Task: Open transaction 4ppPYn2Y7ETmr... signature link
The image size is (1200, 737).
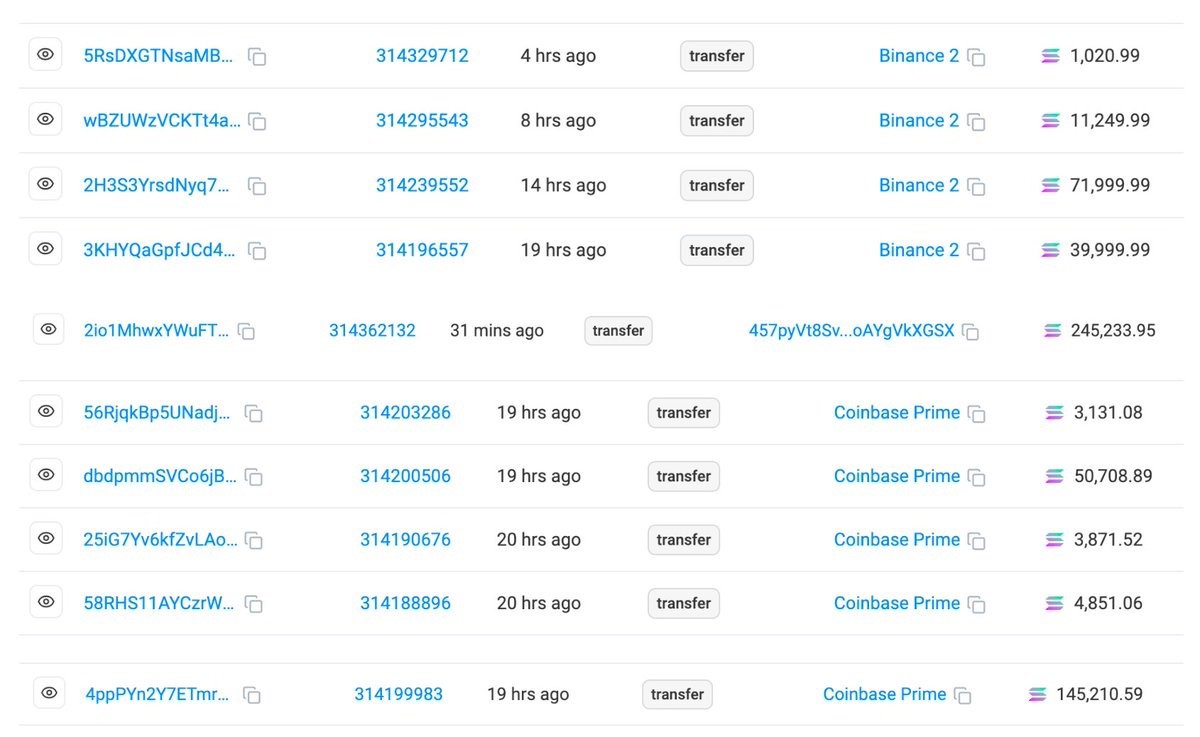Action: coord(157,694)
